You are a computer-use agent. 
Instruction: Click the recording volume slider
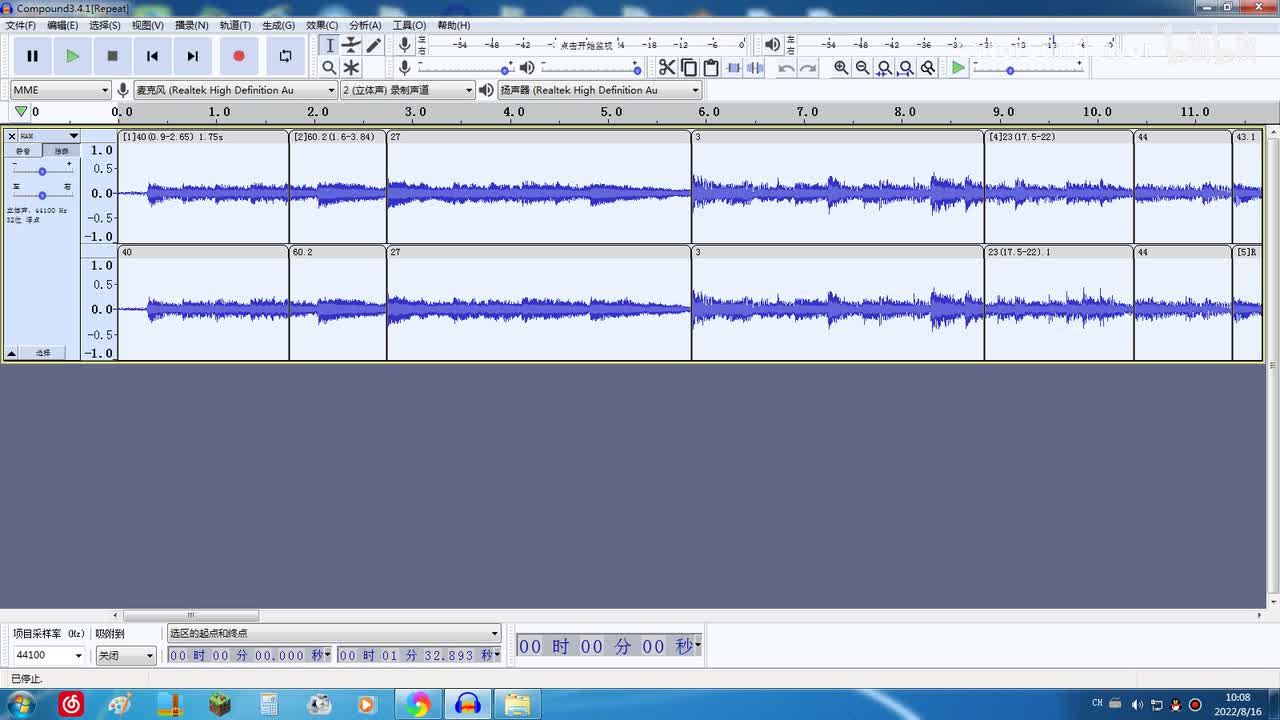[465, 68]
